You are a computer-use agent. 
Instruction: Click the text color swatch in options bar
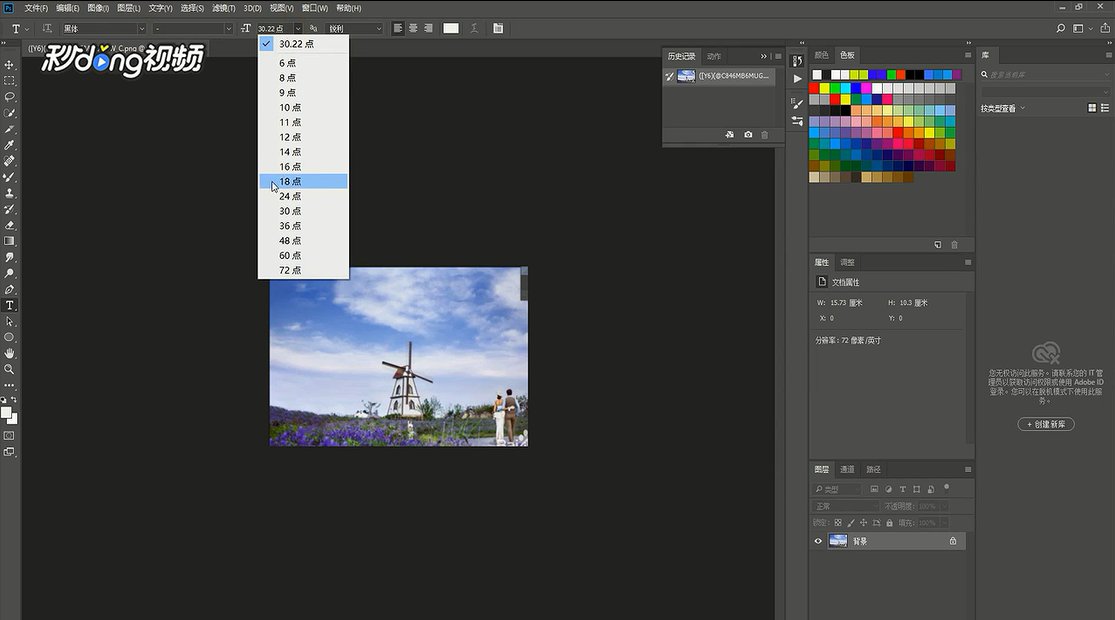pos(451,28)
